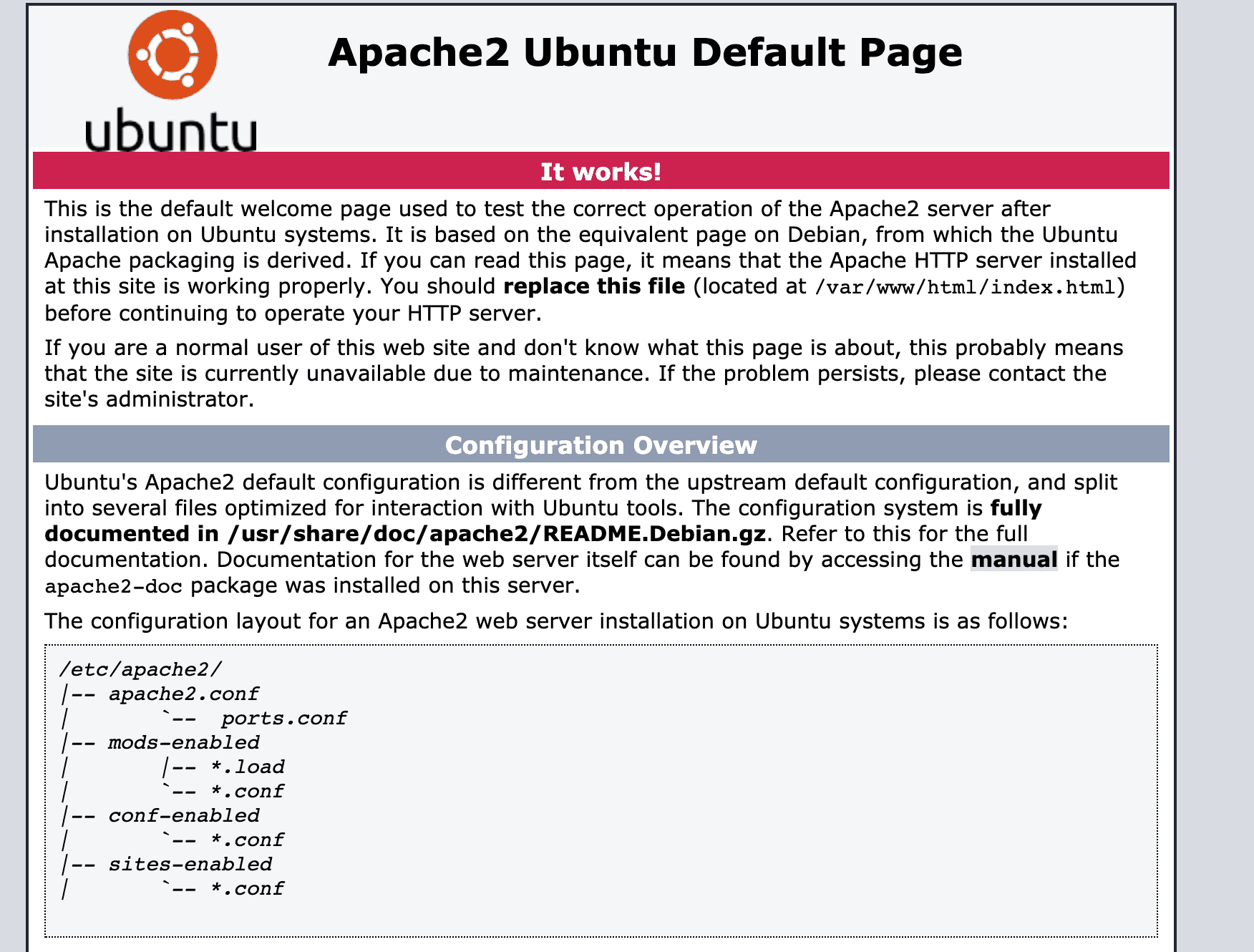Viewport: 1254px width, 952px height.
Task: Click the black ubuntu wordmark below the logo
Action: [x=170, y=130]
